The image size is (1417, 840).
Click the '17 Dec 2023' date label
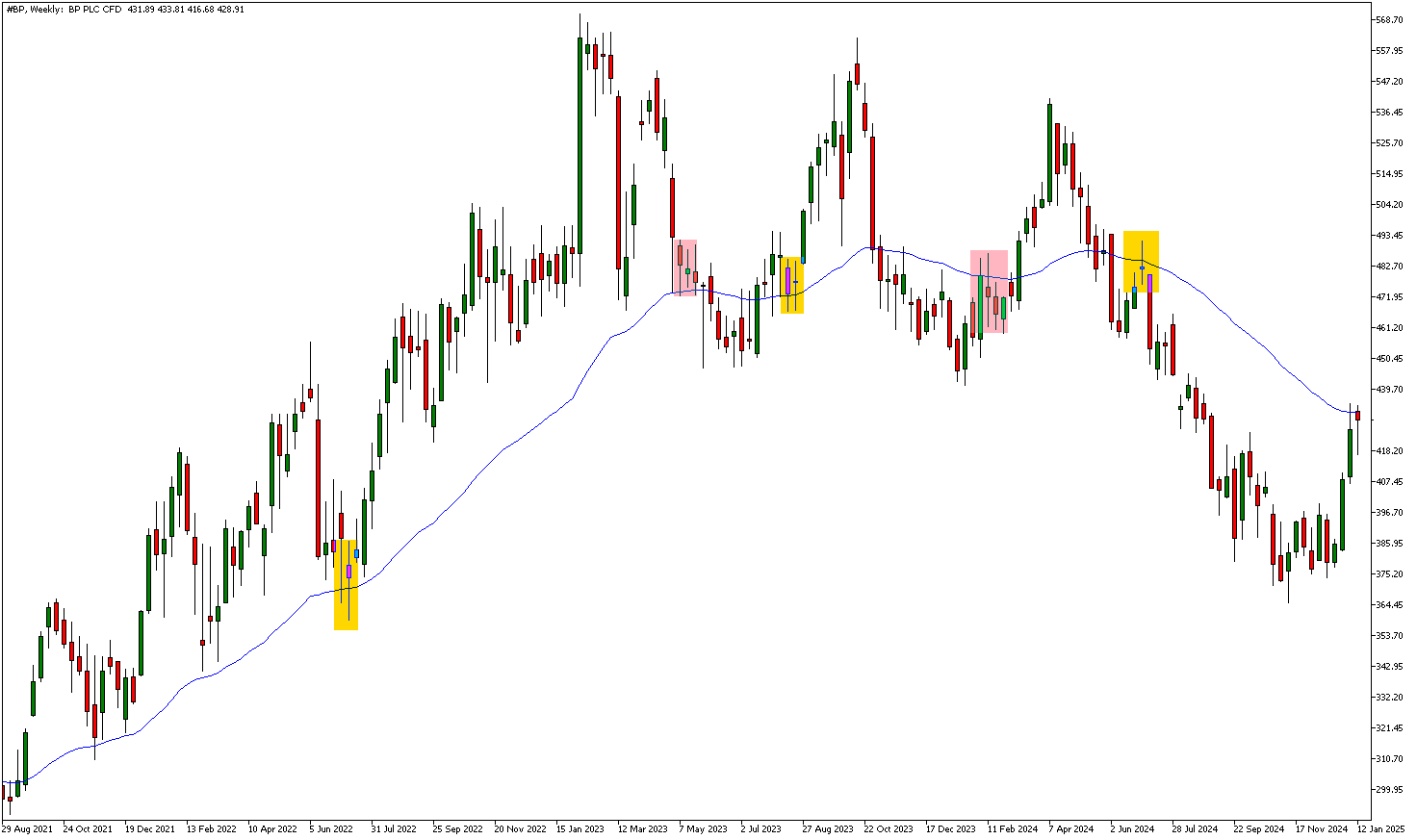pyautogui.click(x=950, y=828)
